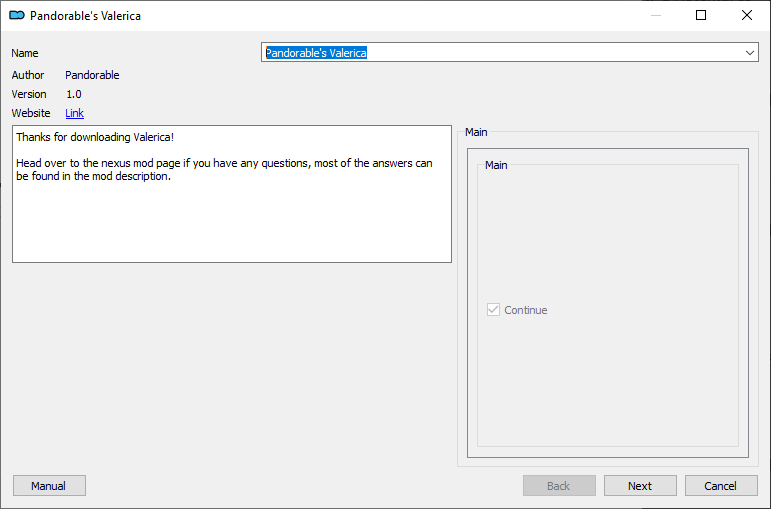Toggle the Continue checkbox
Screen dimensions: 771x509
pos(493,310)
